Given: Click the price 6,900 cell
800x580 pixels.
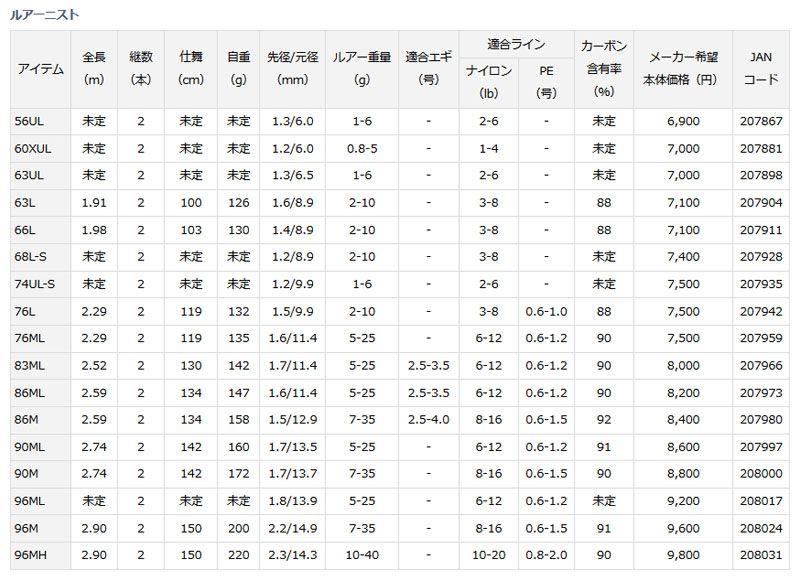Looking at the screenshot, I should click(683, 121).
